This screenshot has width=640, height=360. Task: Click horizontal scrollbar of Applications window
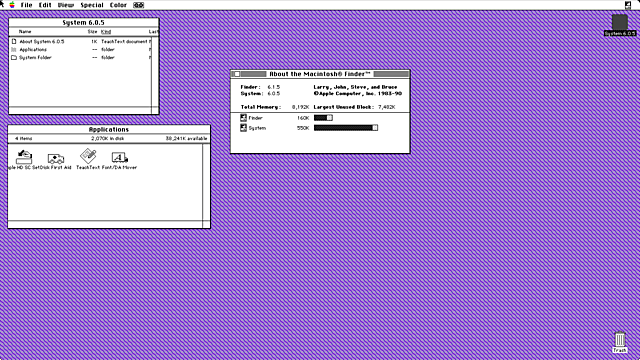(105, 224)
